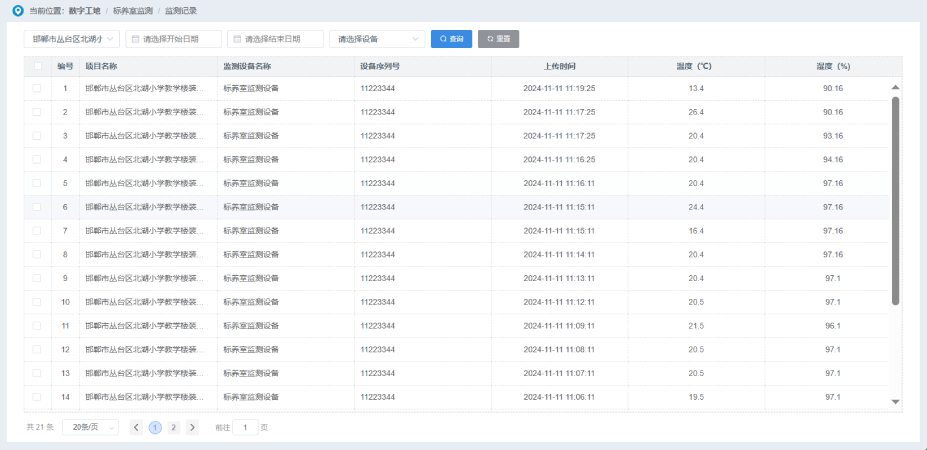Open the 邯郸市丛台区北湖小 project dropdown
The image size is (927, 450).
(71, 39)
